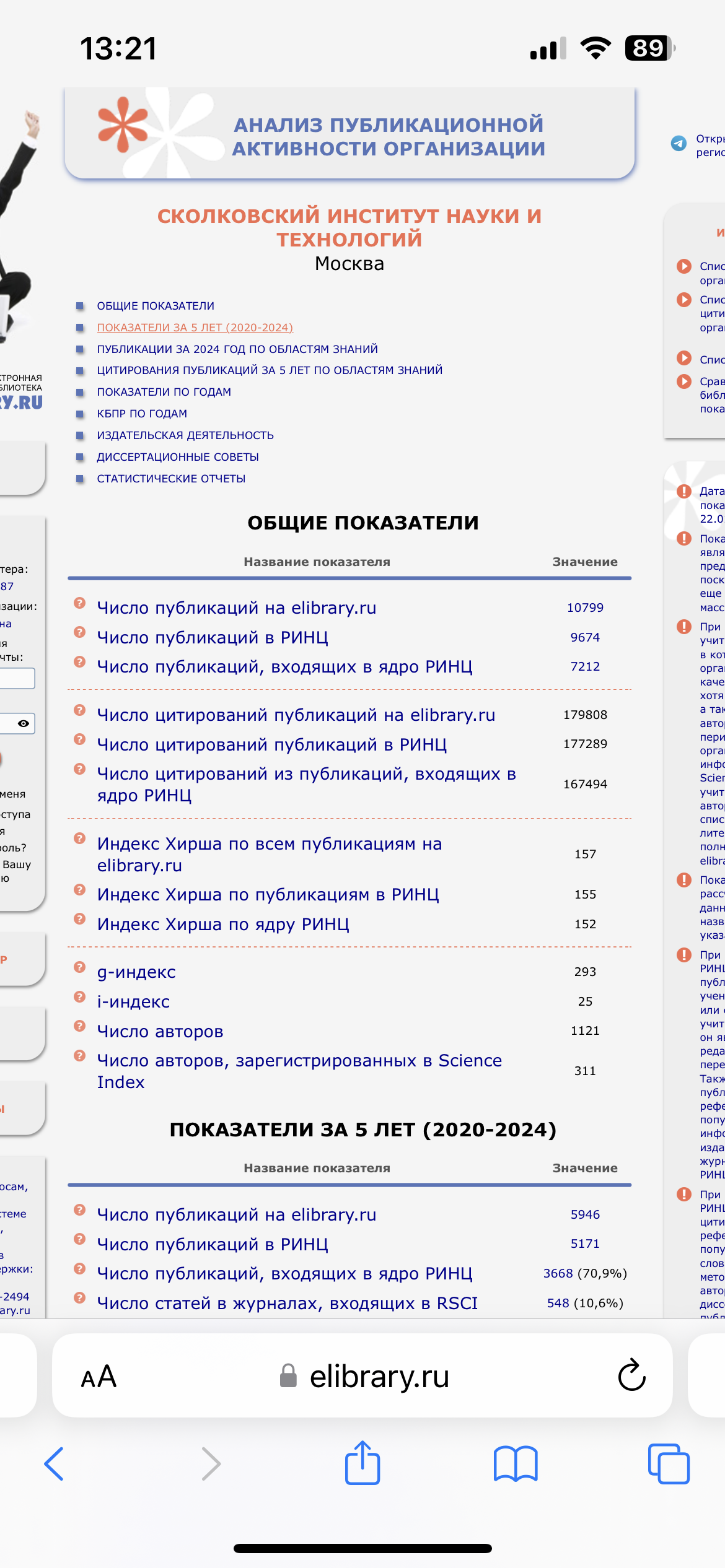725x1568 pixels.
Task: Click the help icon beside 'g-индекс'
Action: [79, 967]
